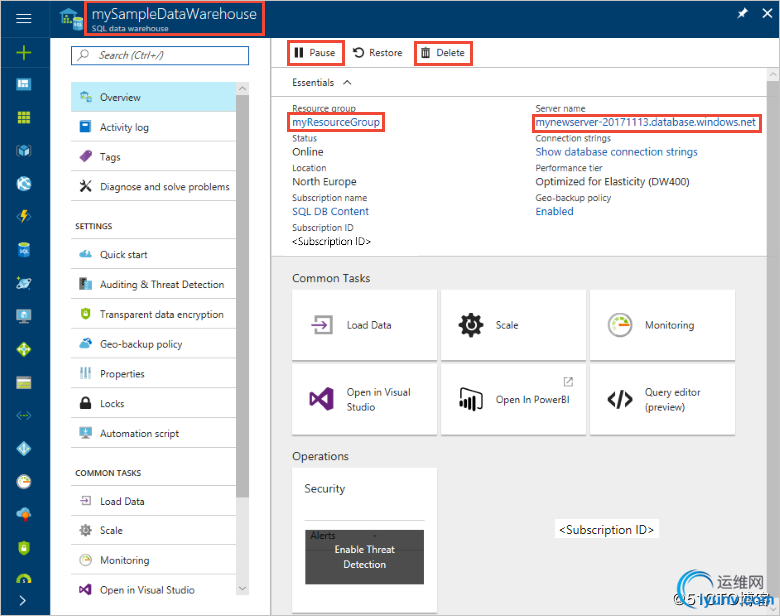
Task: Open the Load Data common task tile
Action: pyautogui.click(x=364, y=325)
